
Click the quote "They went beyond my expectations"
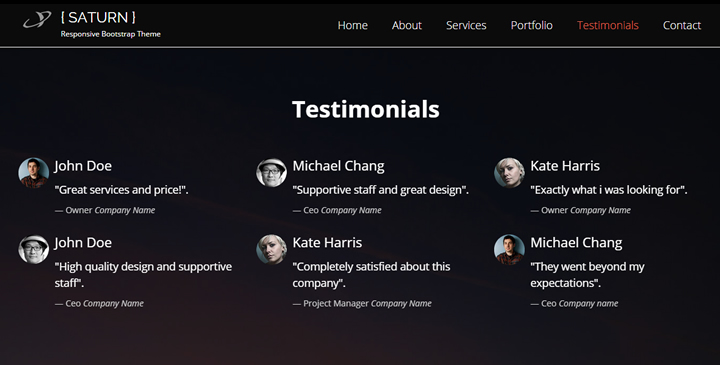[587, 275]
